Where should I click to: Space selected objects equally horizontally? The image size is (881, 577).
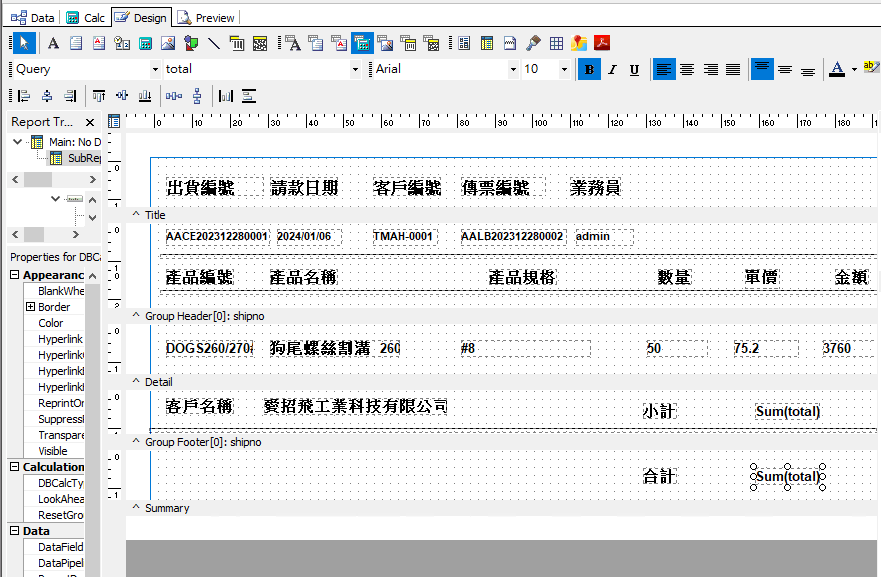coord(174,96)
